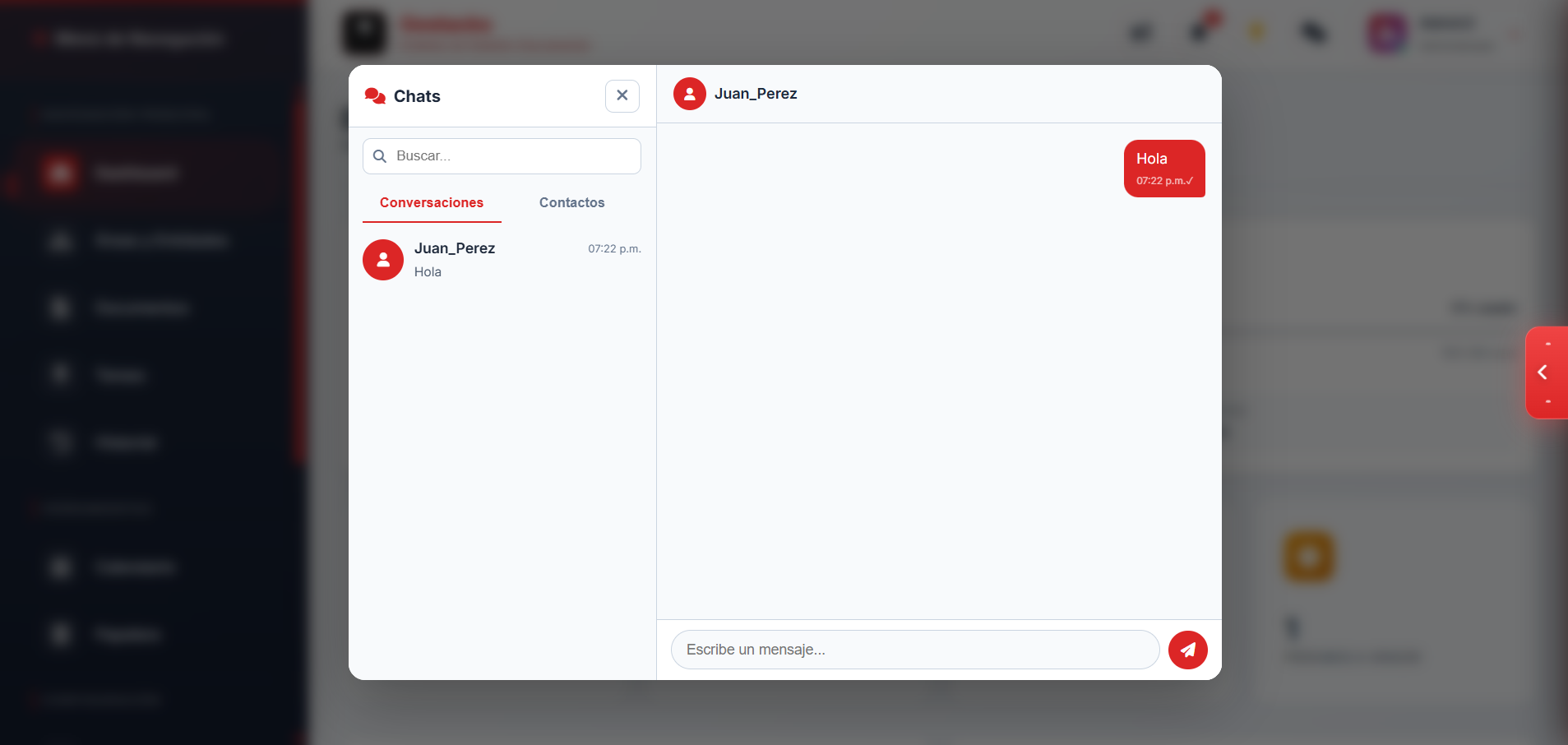Image resolution: width=1568 pixels, height=745 pixels.
Task: Click the orange square icon on background card
Action: pyautogui.click(x=1309, y=557)
